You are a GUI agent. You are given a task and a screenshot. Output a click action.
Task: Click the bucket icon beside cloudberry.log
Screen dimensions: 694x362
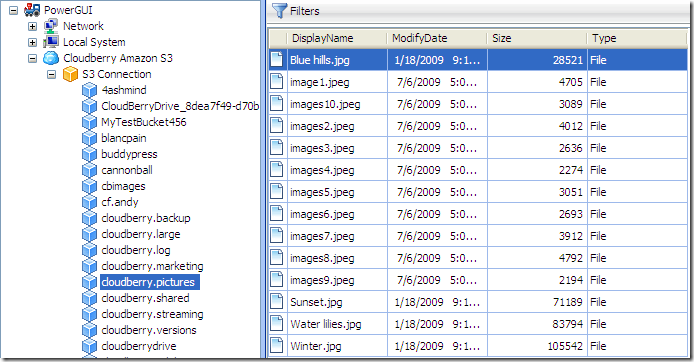(89, 250)
